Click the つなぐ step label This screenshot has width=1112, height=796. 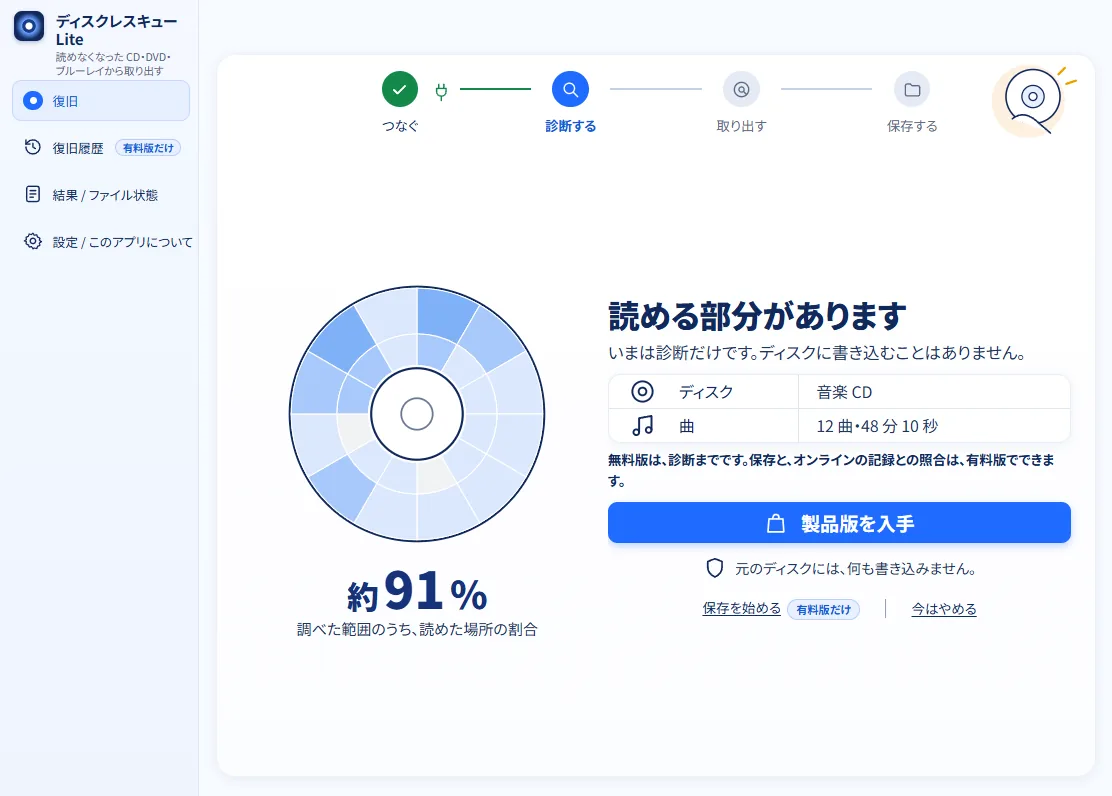[400, 126]
